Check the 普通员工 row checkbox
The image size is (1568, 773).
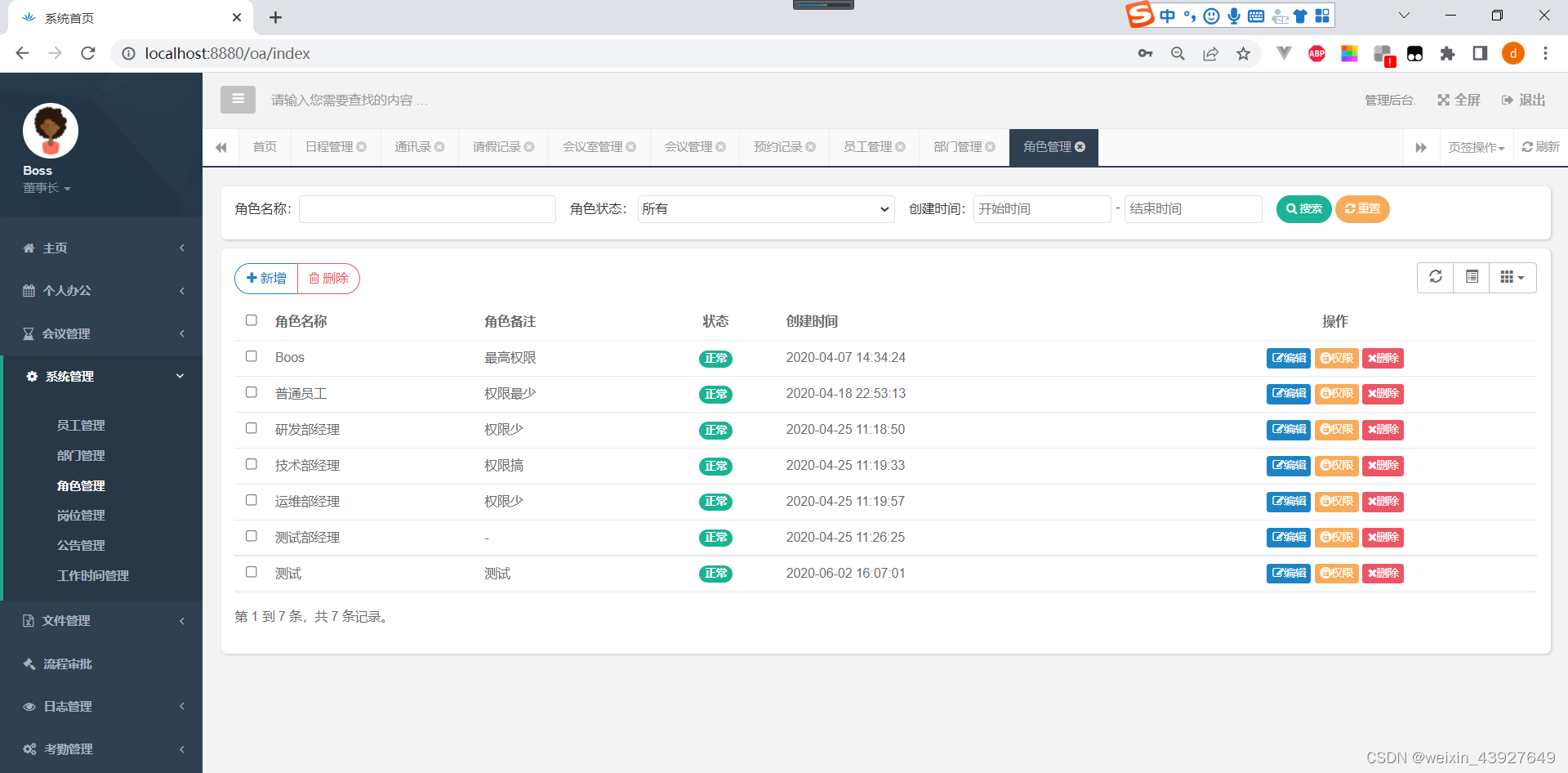pos(252,392)
